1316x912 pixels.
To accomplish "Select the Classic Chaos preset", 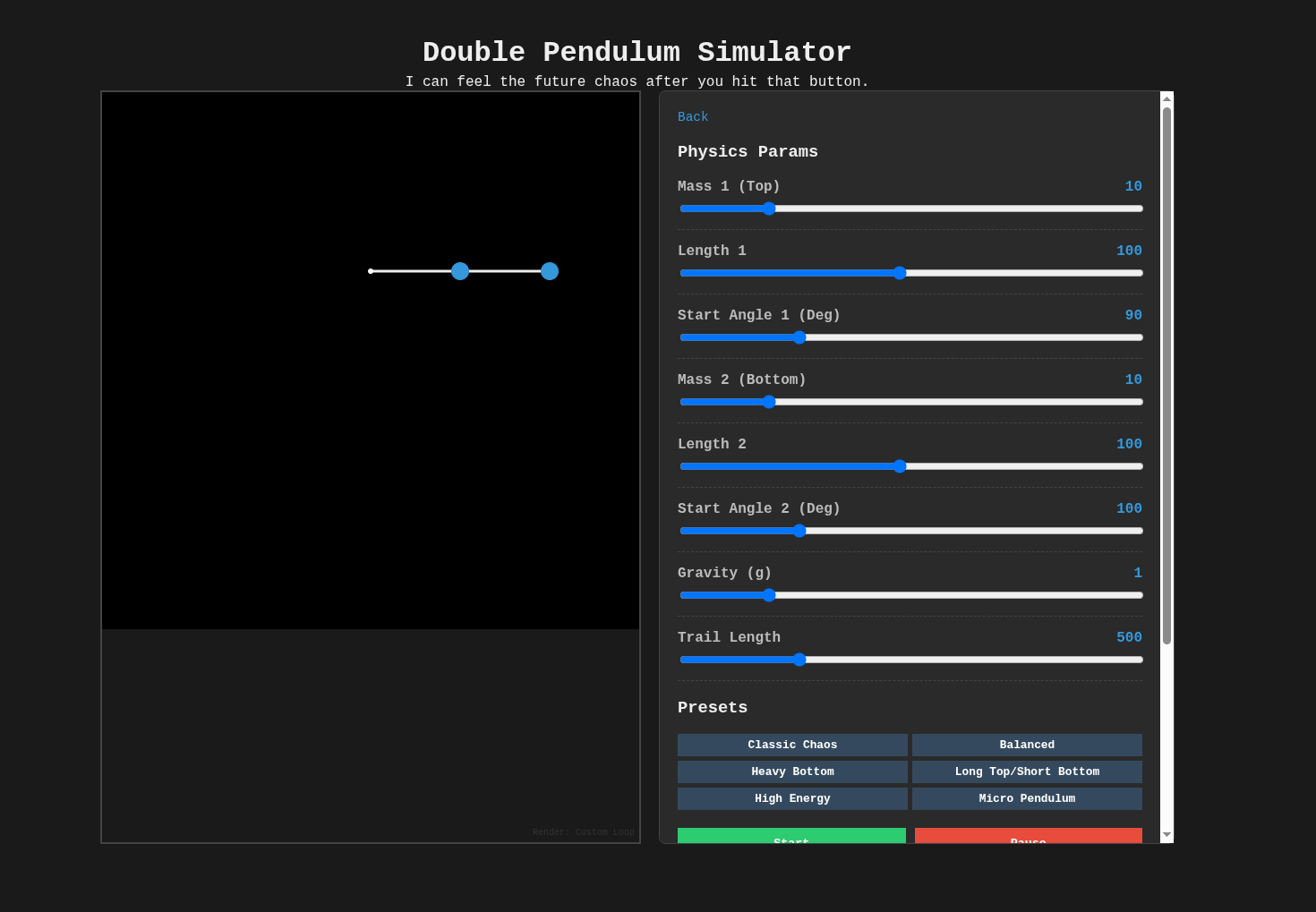I will 792,745.
